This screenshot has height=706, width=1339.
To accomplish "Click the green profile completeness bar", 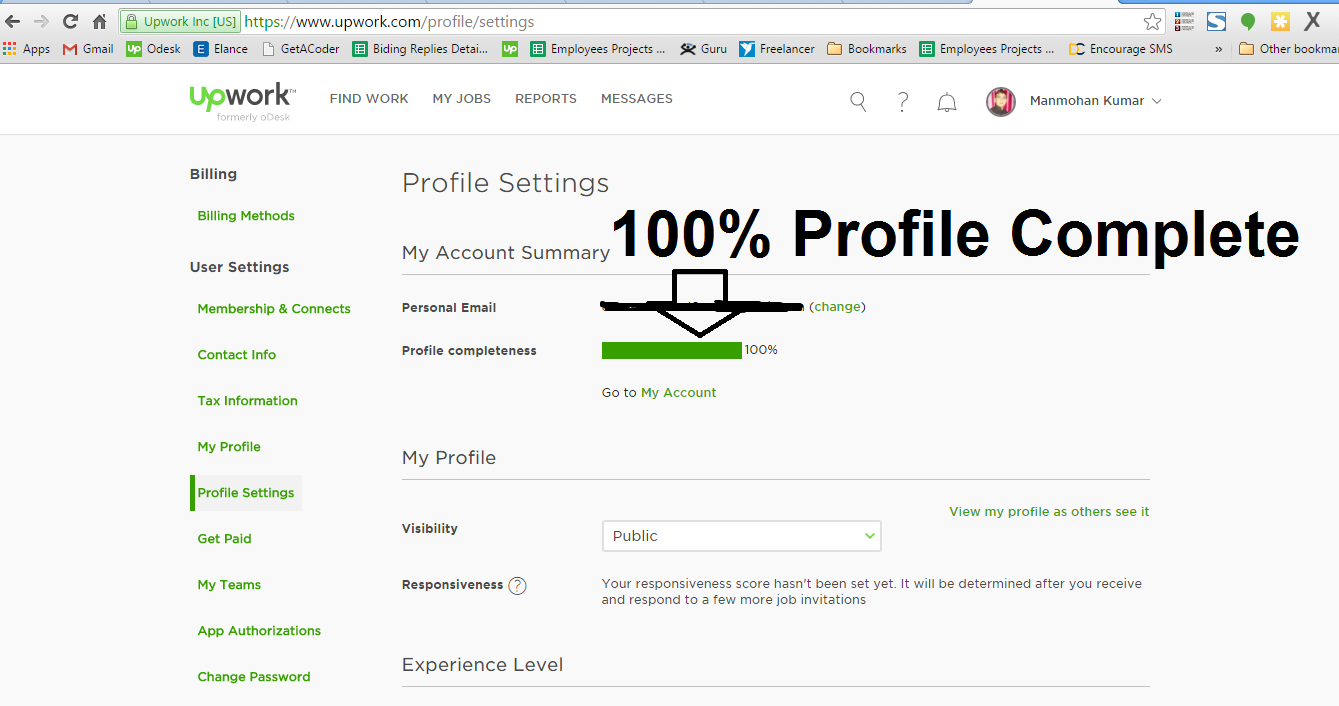I will pos(672,350).
